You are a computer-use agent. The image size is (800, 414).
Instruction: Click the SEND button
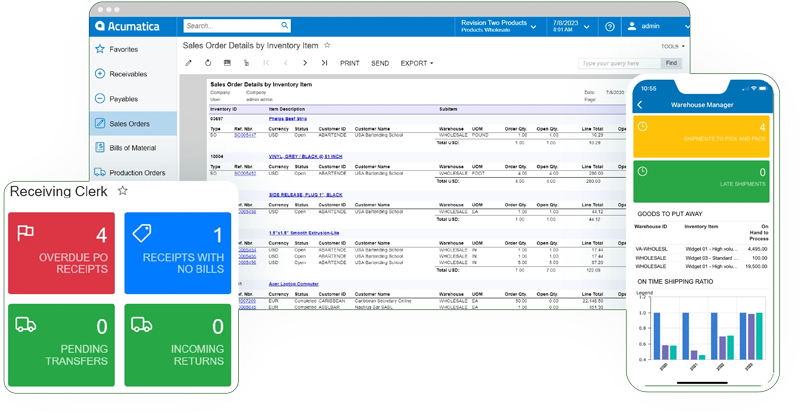380,63
